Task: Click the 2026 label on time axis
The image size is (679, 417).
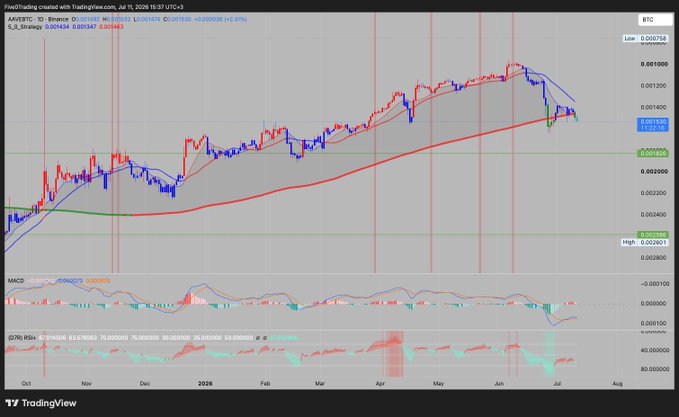Action: (x=205, y=384)
